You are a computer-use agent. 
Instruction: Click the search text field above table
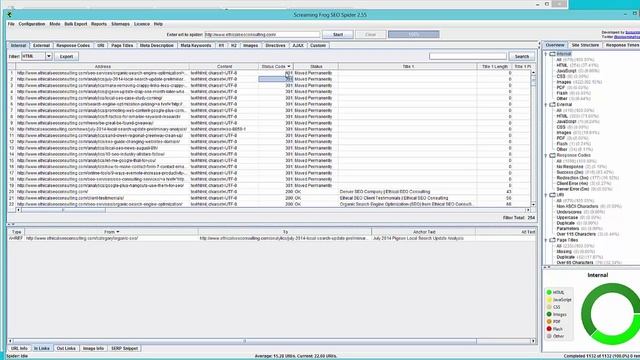468,56
